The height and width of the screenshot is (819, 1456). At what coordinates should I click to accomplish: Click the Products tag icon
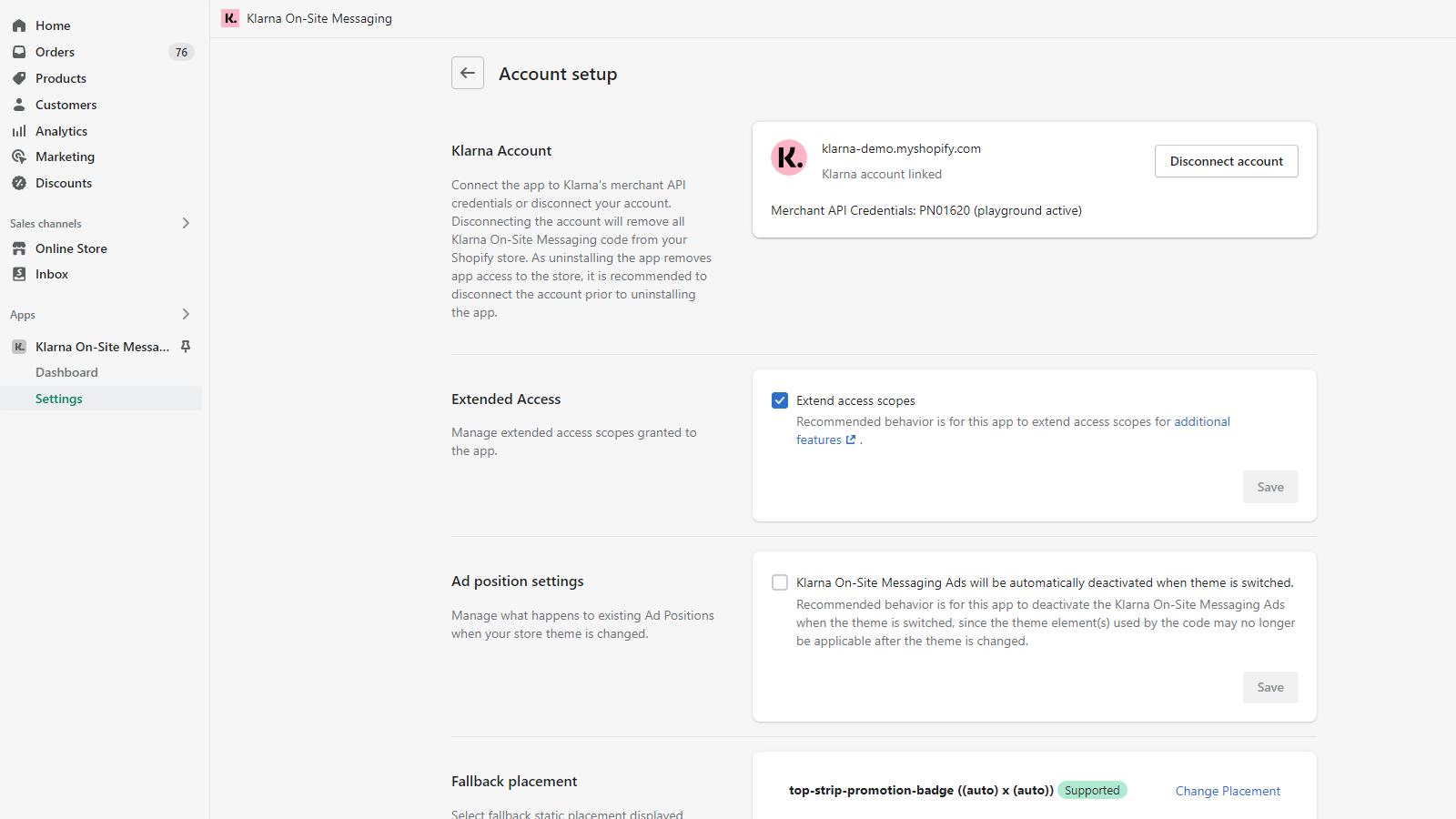19,78
